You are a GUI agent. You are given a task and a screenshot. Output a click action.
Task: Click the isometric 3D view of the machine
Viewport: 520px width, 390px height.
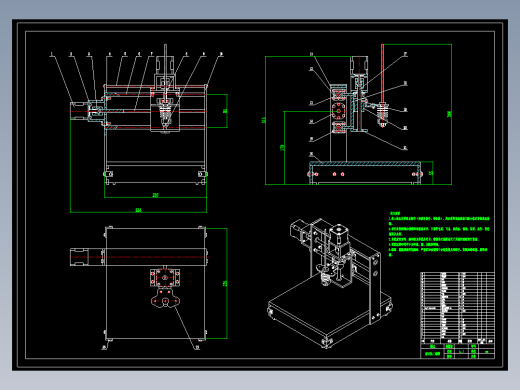[330, 283]
